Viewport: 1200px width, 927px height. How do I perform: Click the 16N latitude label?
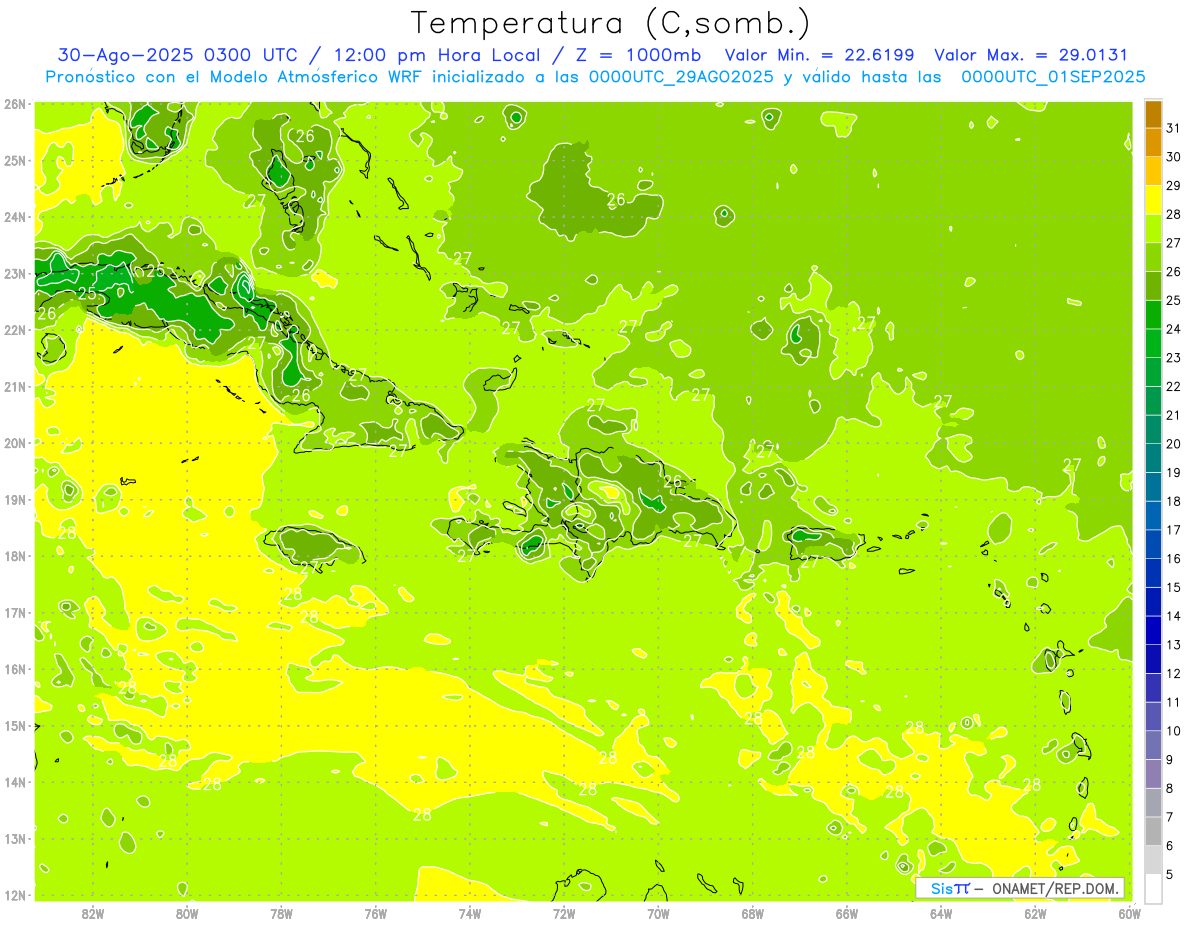point(15,669)
